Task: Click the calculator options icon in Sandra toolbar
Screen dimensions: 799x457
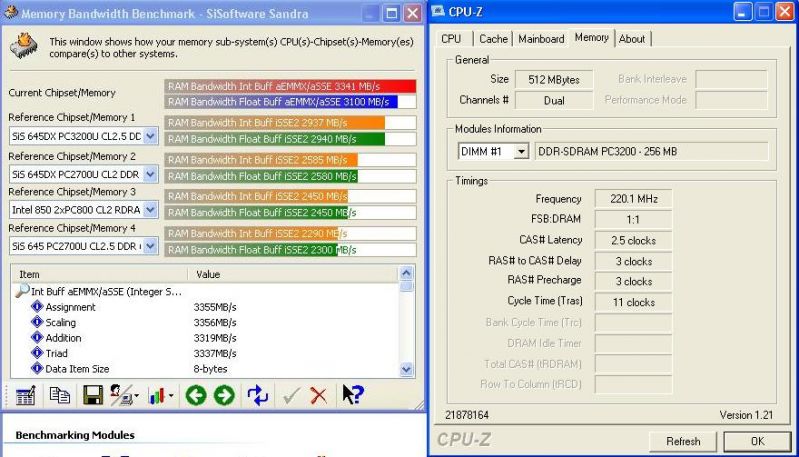Action: 25,395
